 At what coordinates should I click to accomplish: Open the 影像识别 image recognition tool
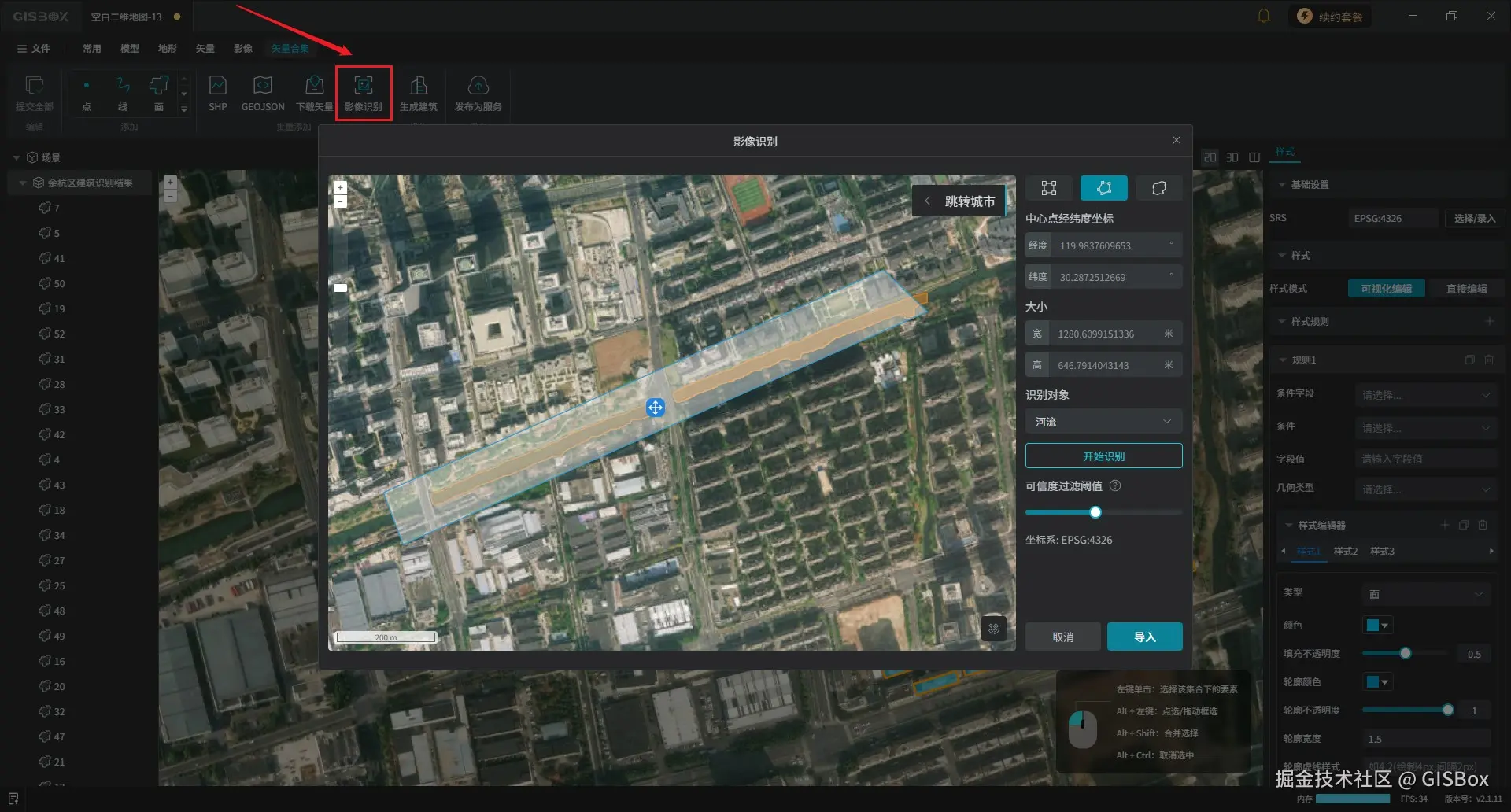364,93
